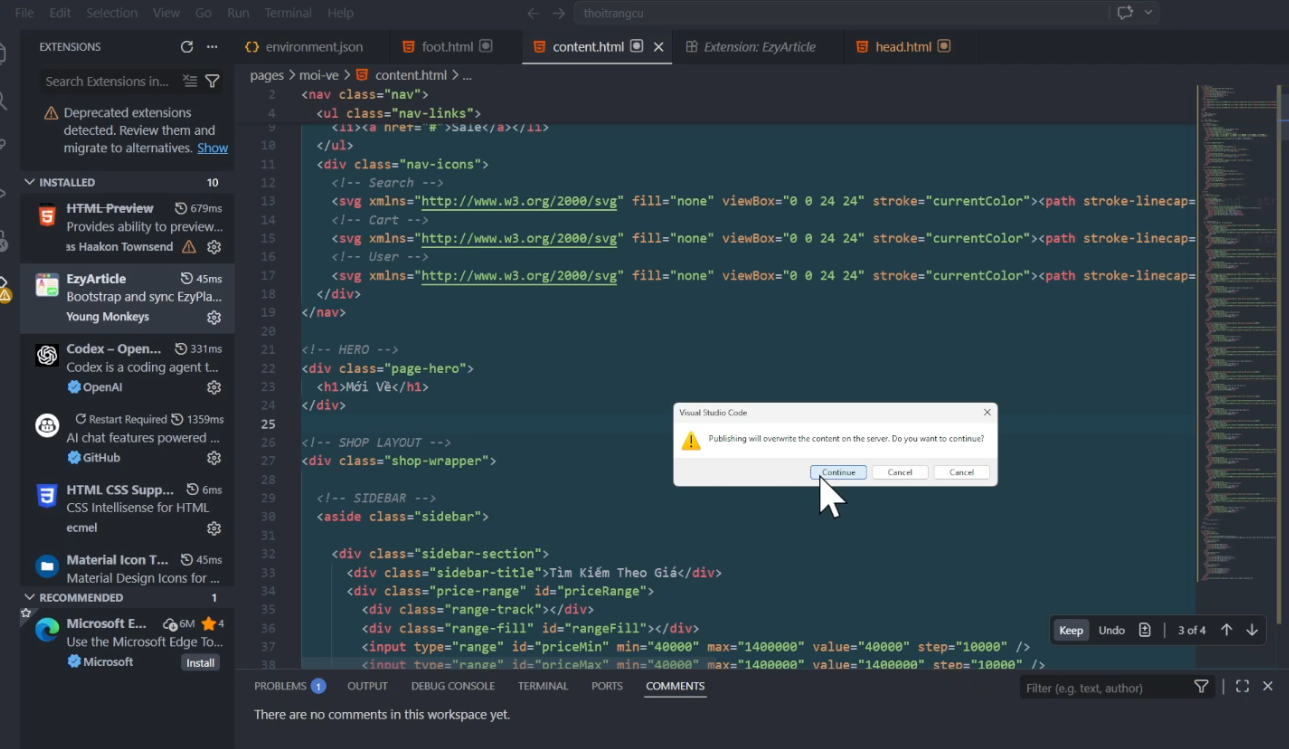Open the Terminal menu

click(x=288, y=13)
